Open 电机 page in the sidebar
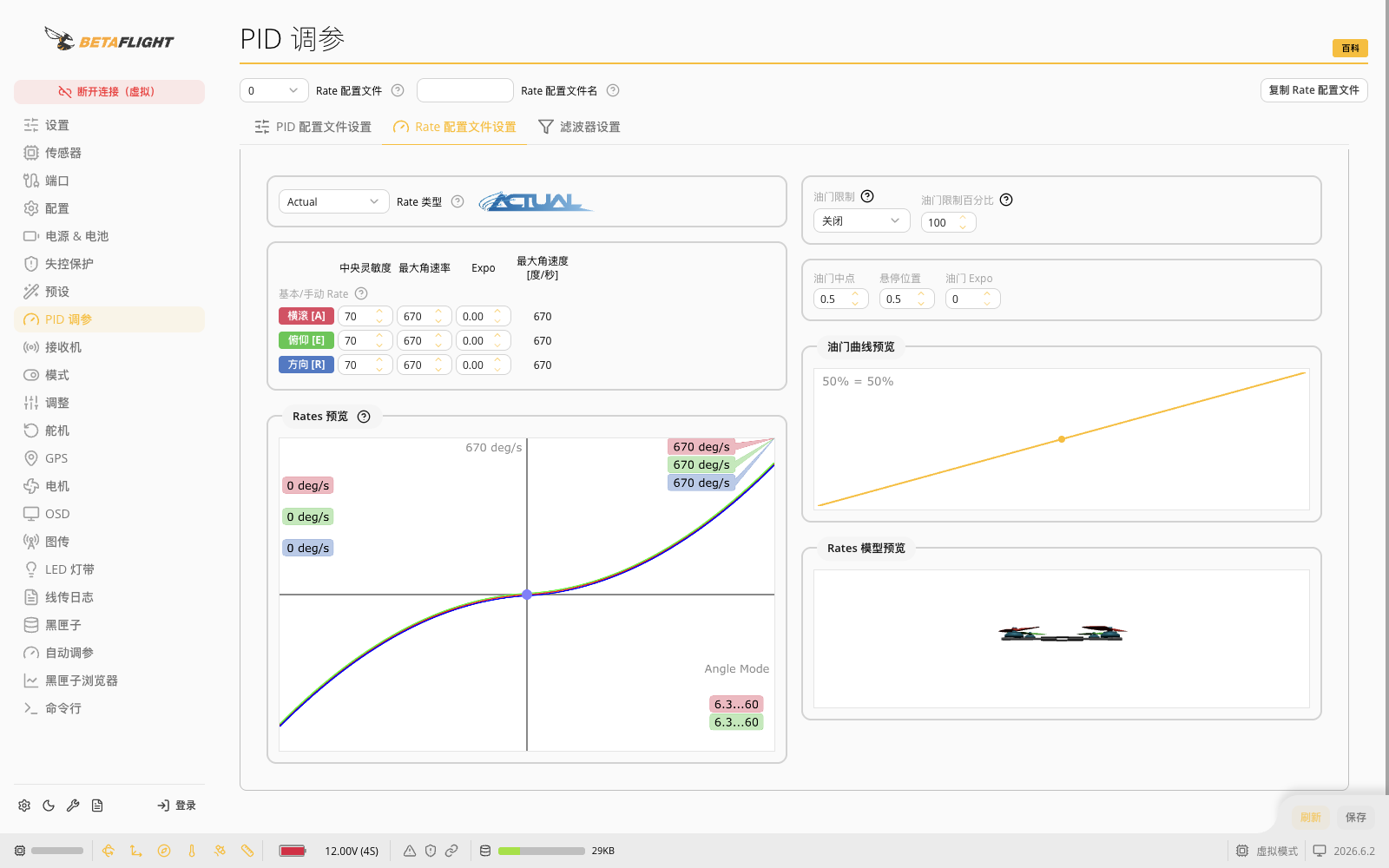The height and width of the screenshot is (868, 1389). tap(109, 486)
